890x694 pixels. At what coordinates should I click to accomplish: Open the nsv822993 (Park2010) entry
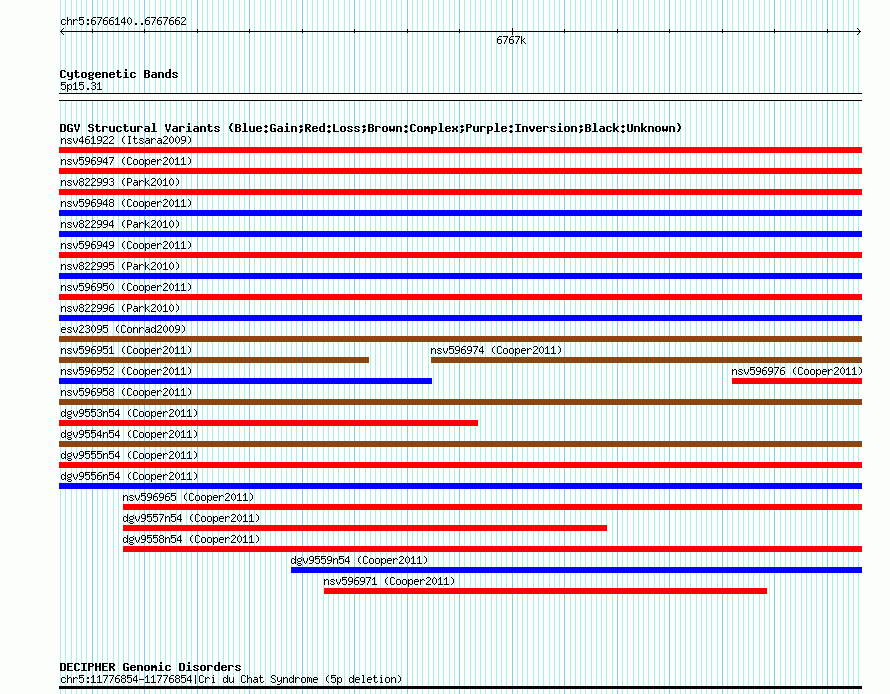pos(120,182)
